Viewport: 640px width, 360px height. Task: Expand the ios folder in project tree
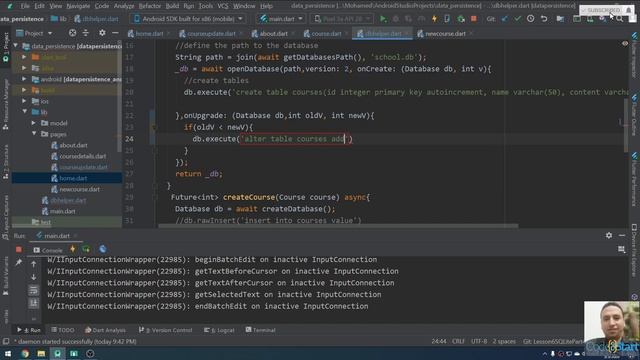coord(24,101)
